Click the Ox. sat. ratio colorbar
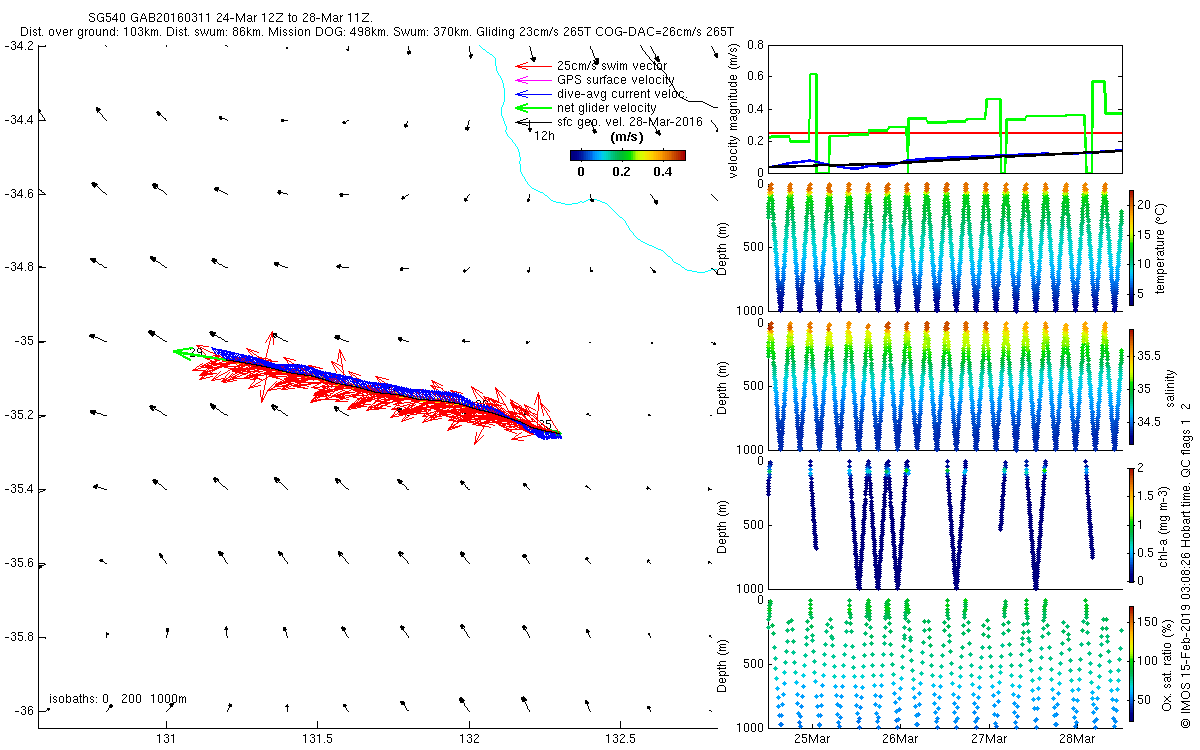Screen dimensions: 1200x750 tap(1131, 664)
